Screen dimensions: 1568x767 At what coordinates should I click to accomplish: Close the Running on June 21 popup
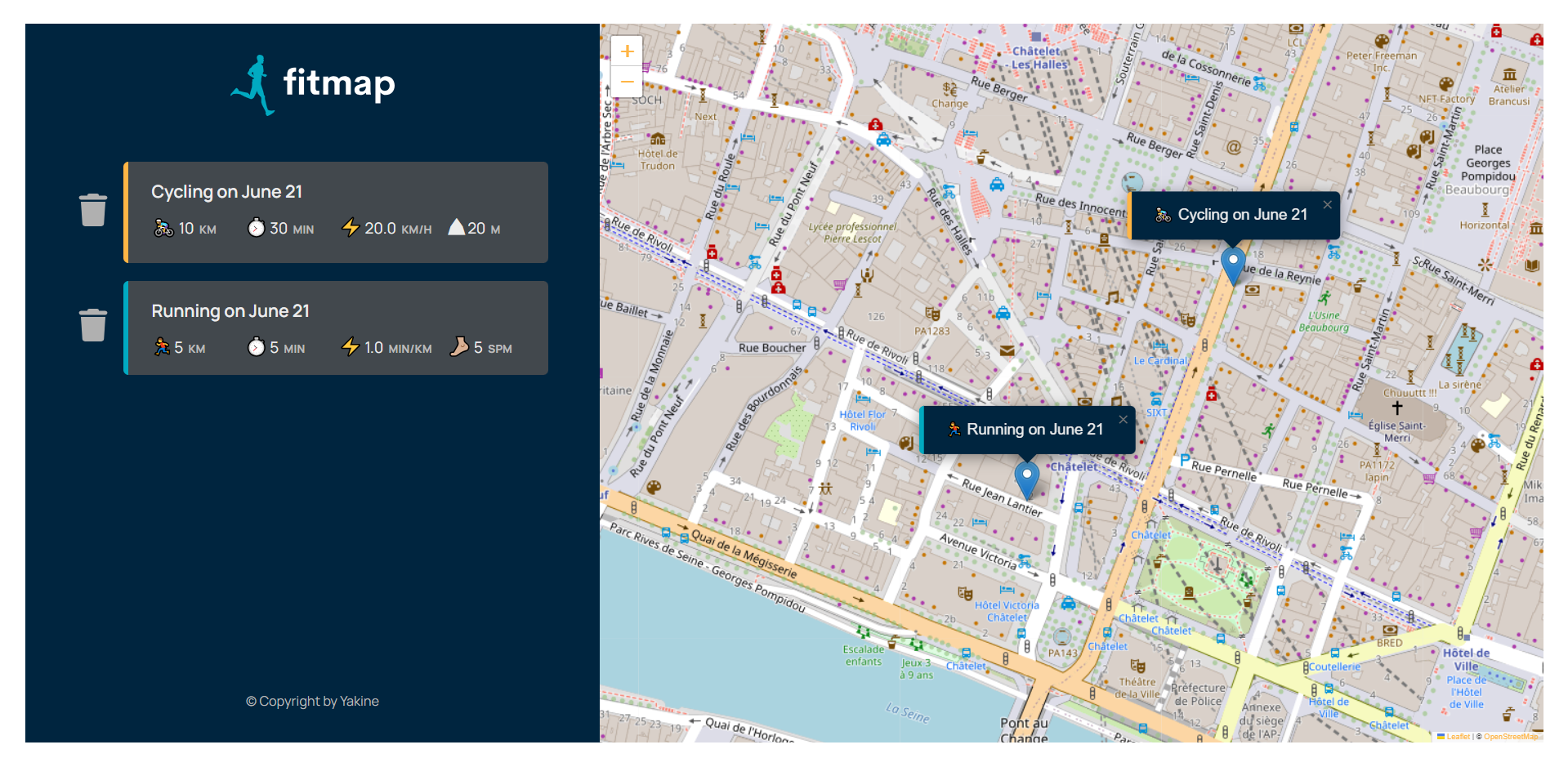pos(1123,420)
